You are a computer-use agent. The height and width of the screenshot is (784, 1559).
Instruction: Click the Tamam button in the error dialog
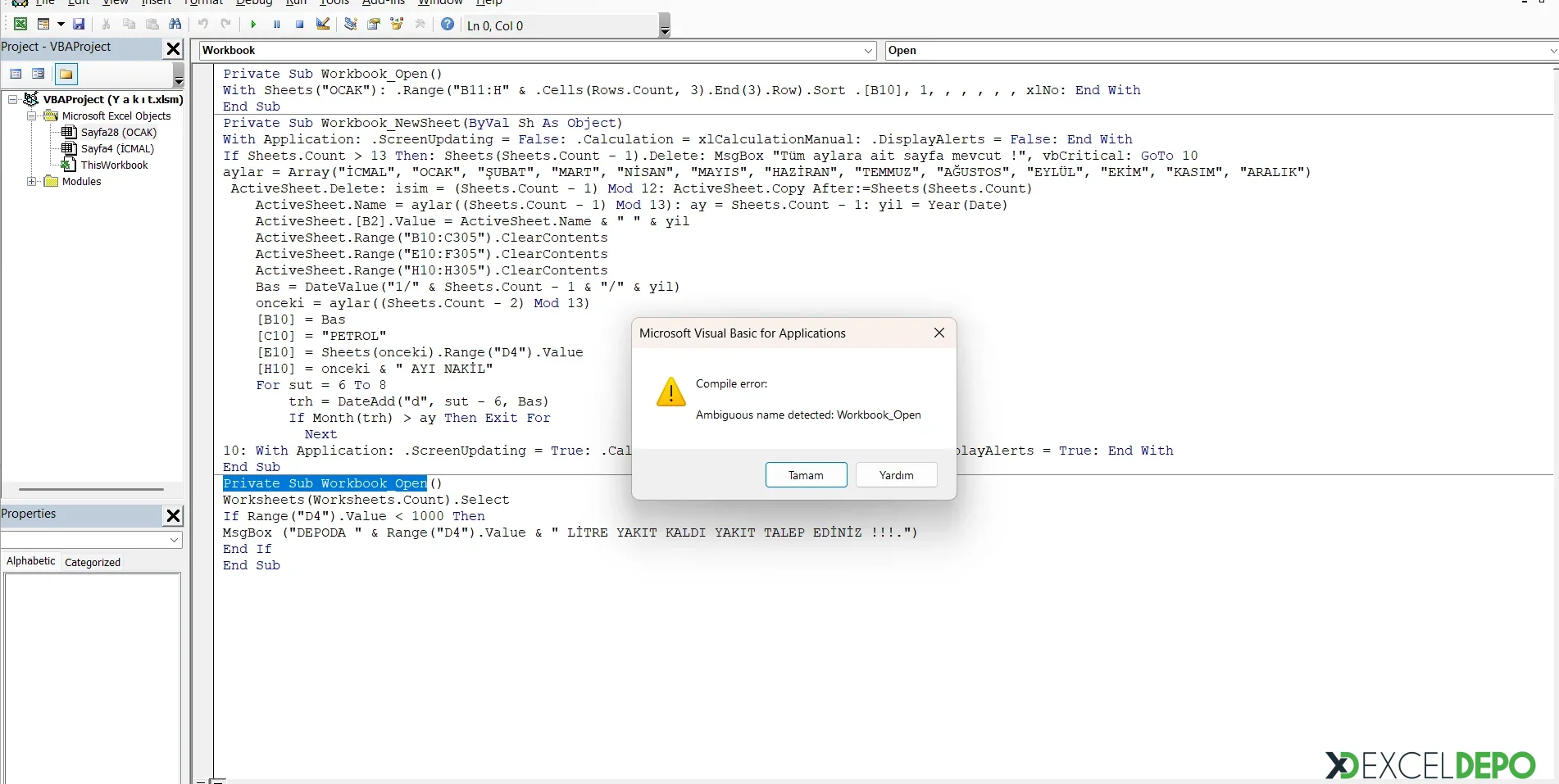(806, 475)
